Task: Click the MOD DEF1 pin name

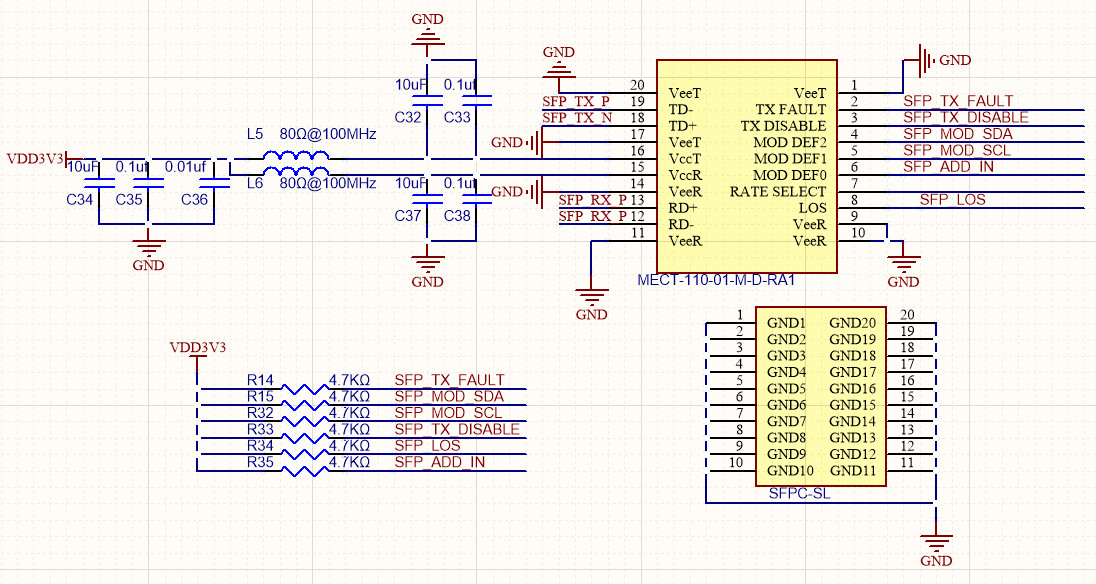Action: (x=790, y=159)
